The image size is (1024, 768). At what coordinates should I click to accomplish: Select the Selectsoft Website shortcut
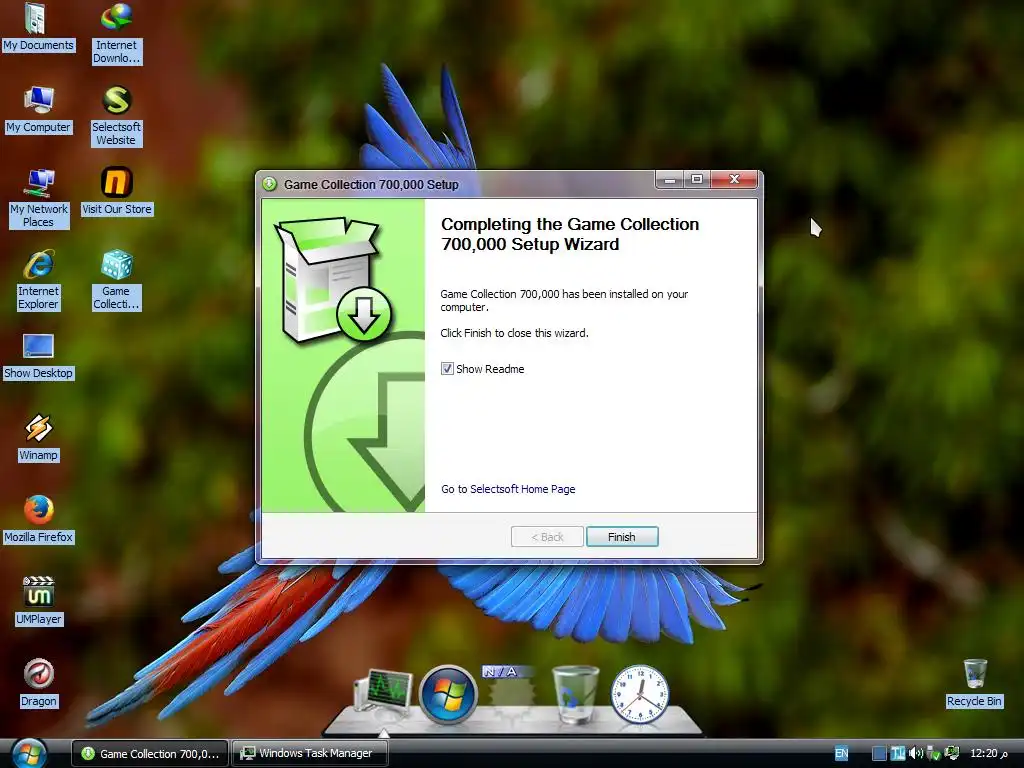pyautogui.click(x=116, y=116)
